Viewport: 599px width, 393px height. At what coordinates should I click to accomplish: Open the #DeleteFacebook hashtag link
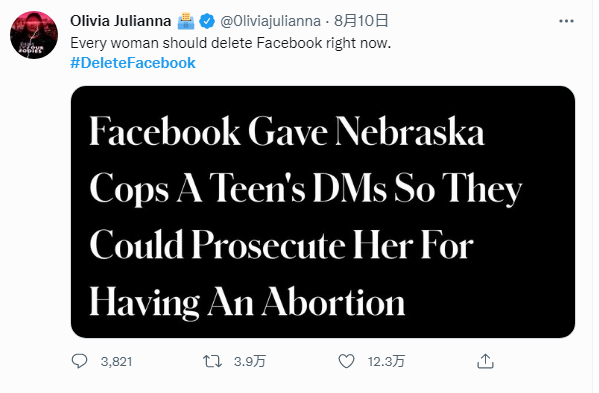(x=133, y=63)
